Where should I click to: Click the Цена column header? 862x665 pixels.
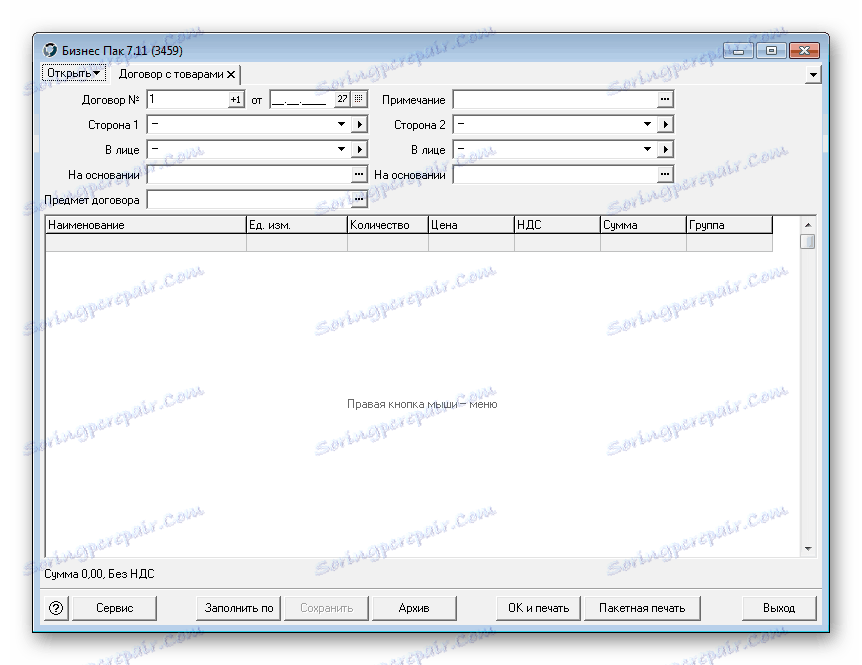click(471, 225)
